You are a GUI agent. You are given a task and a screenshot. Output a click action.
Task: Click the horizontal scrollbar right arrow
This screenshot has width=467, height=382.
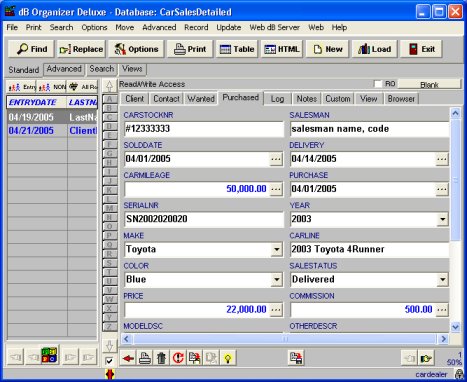[443, 339]
